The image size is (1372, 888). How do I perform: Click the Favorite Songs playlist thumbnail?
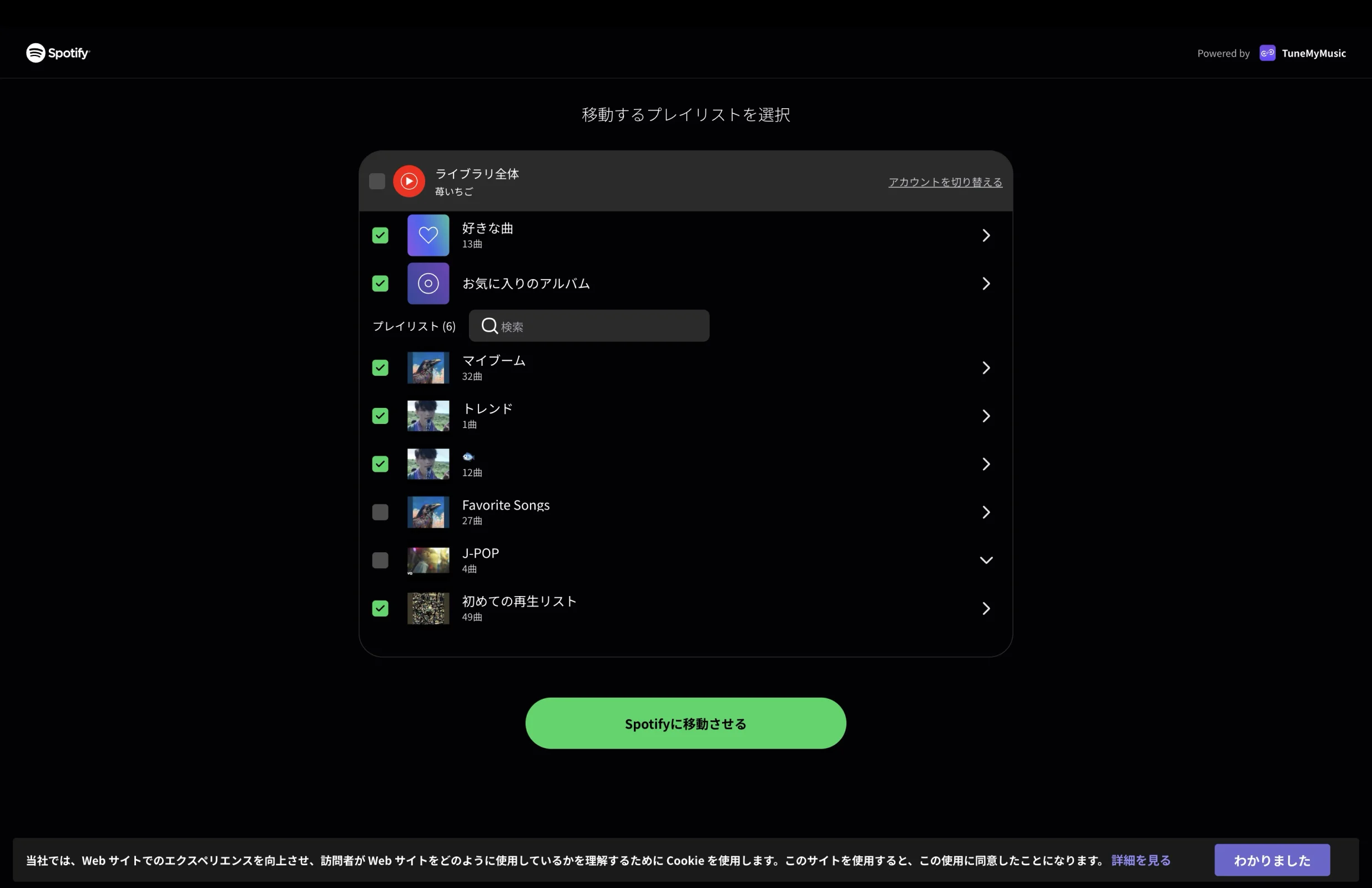point(428,512)
